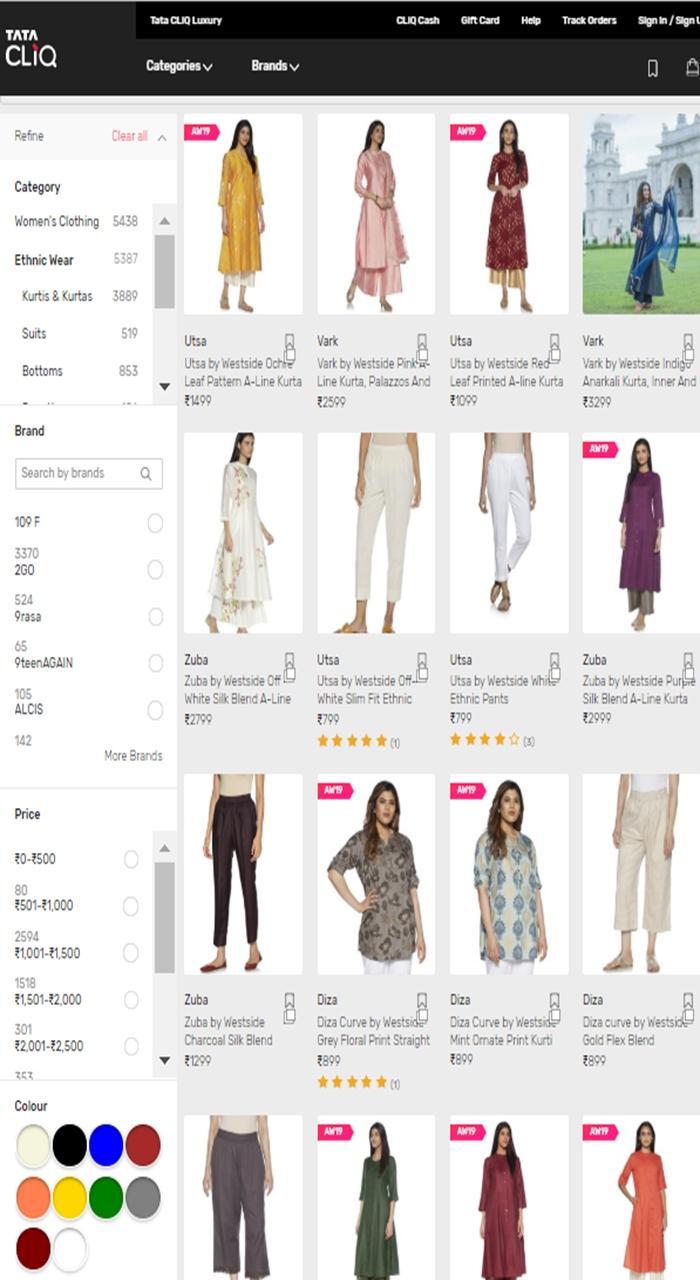
Task: Select ₹501-₹1,000 price range option
Action: click(131, 906)
